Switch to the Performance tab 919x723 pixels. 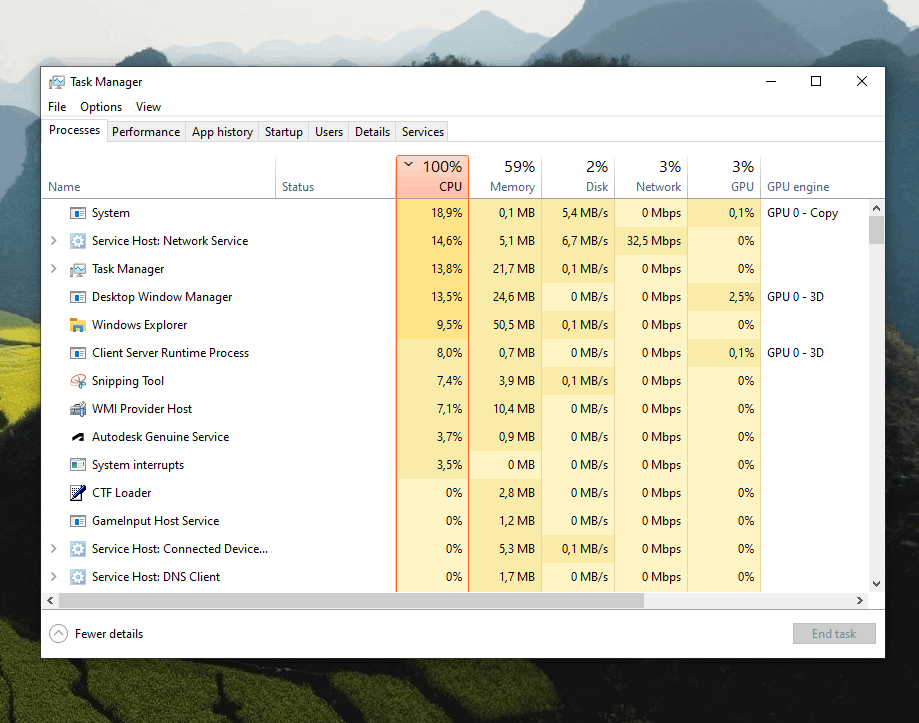(x=146, y=131)
